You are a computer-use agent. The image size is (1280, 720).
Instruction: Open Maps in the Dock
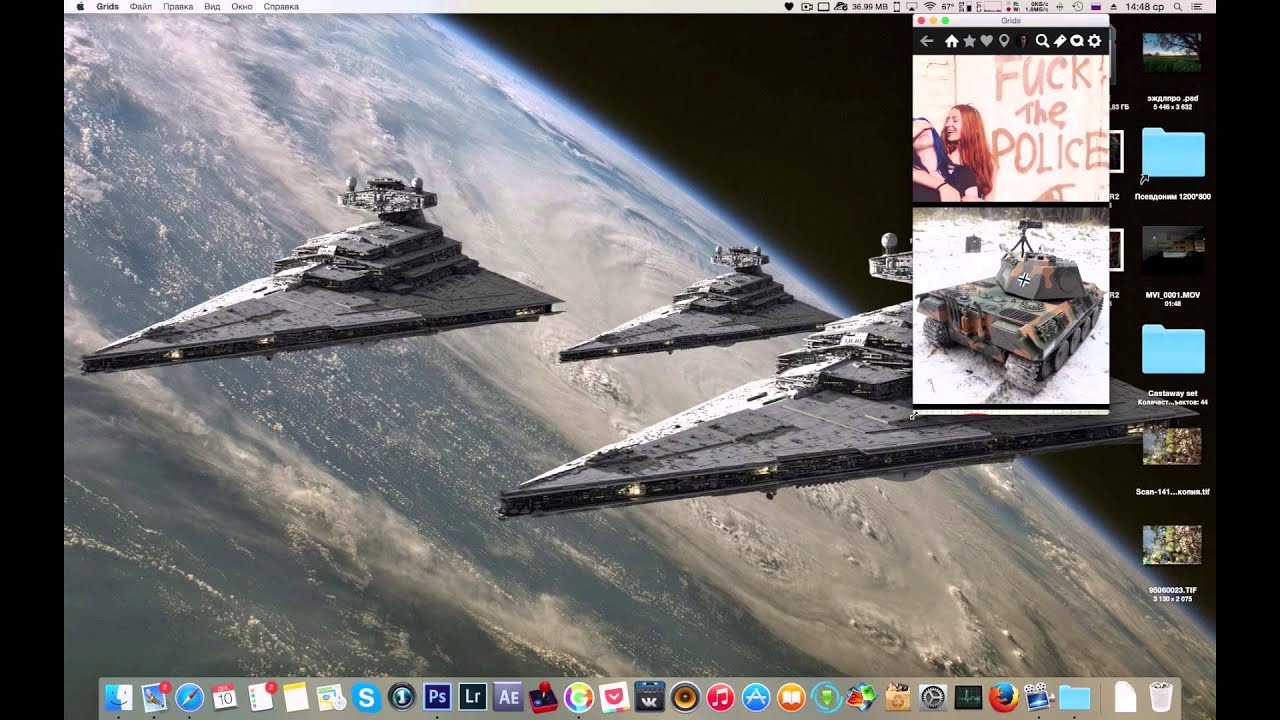pos(331,697)
